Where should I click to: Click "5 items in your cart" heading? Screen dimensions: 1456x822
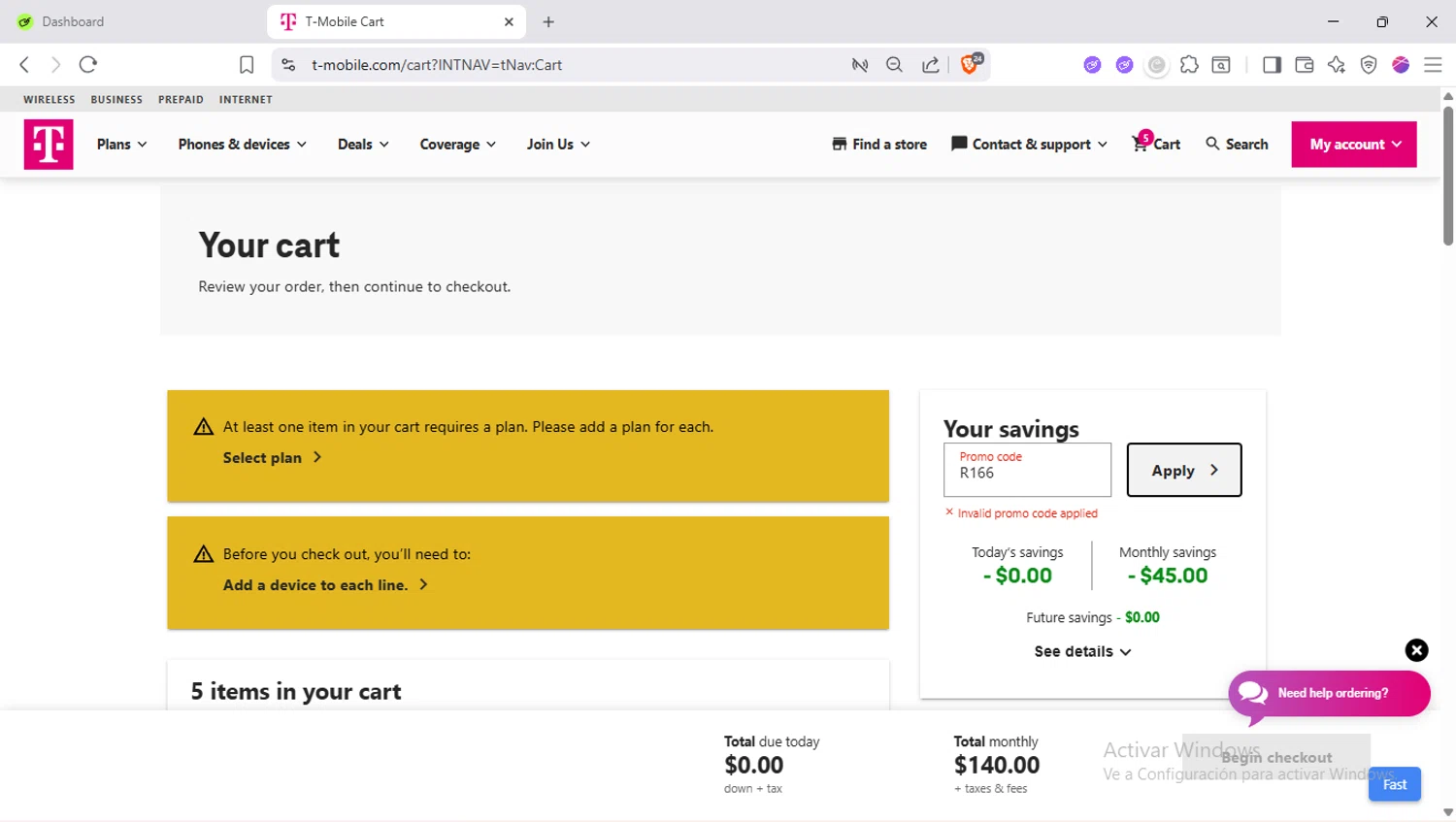point(296,691)
